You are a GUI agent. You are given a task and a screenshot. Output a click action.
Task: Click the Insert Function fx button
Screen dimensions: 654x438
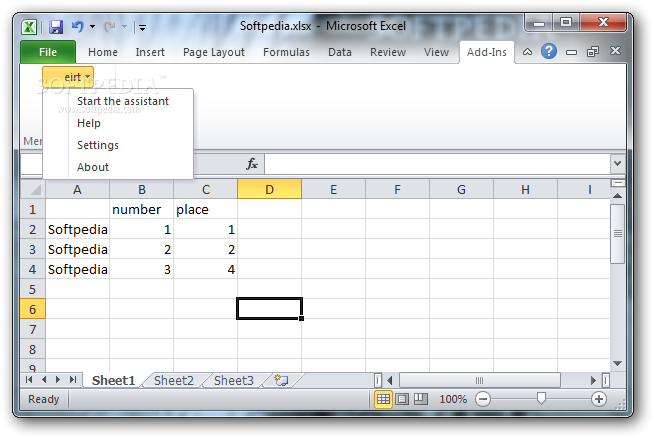[x=252, y=164]
